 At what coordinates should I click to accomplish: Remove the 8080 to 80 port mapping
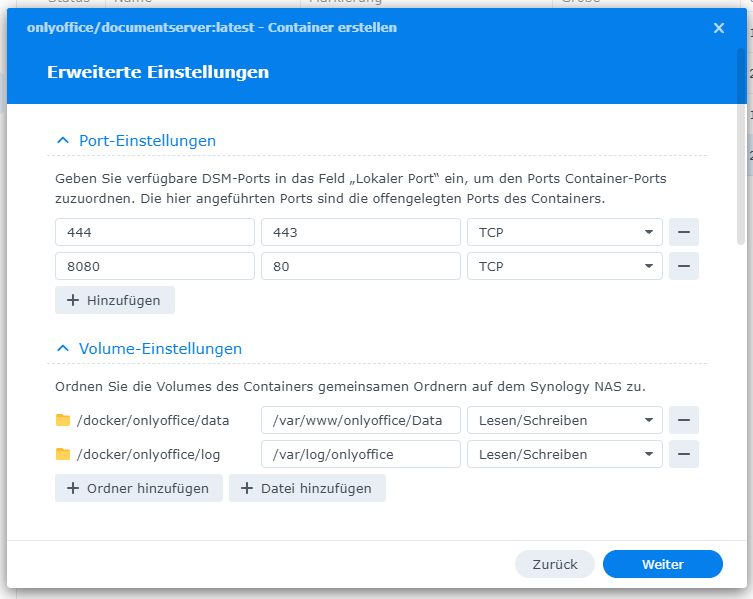pyautogui.click(x=684, y=266)
